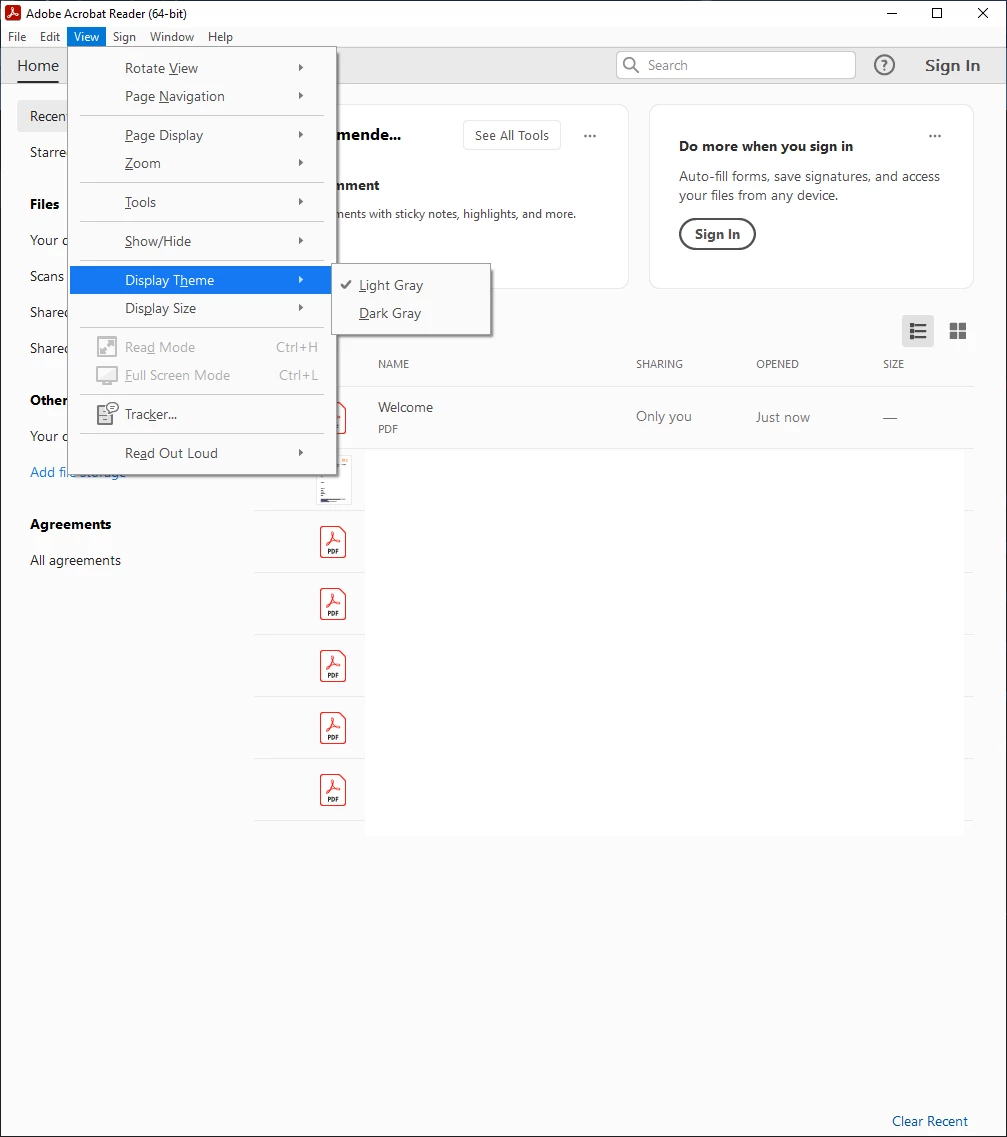Screen dimensions: 1007x1137
Task: Open the Help question mark icon
Action: click(x=884, y=65)
